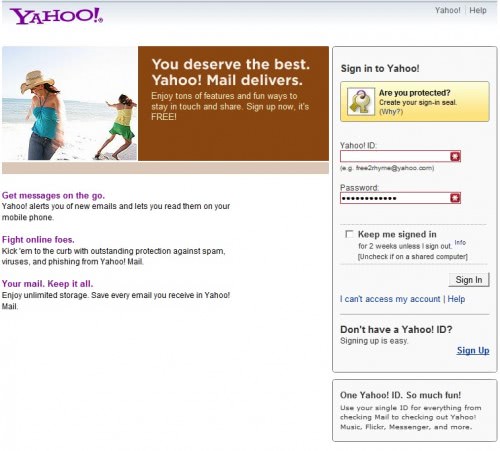Click the brown Yahoo! Mail promo banner
The image size is (500, 451).
coord(233,103)
